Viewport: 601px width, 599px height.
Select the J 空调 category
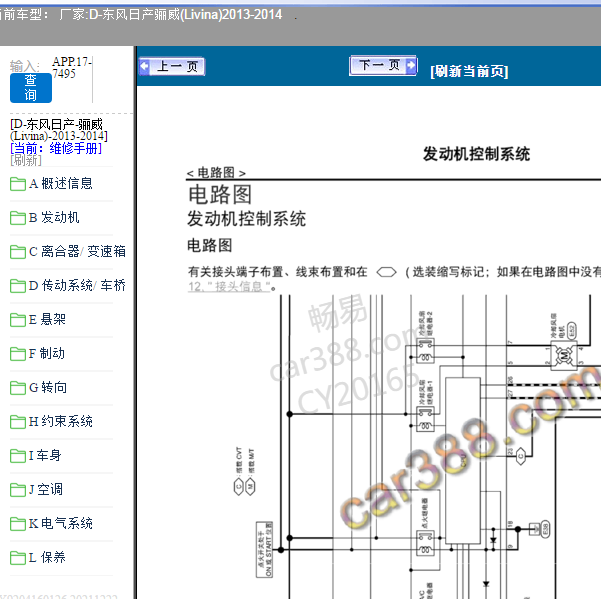(46, 489)
